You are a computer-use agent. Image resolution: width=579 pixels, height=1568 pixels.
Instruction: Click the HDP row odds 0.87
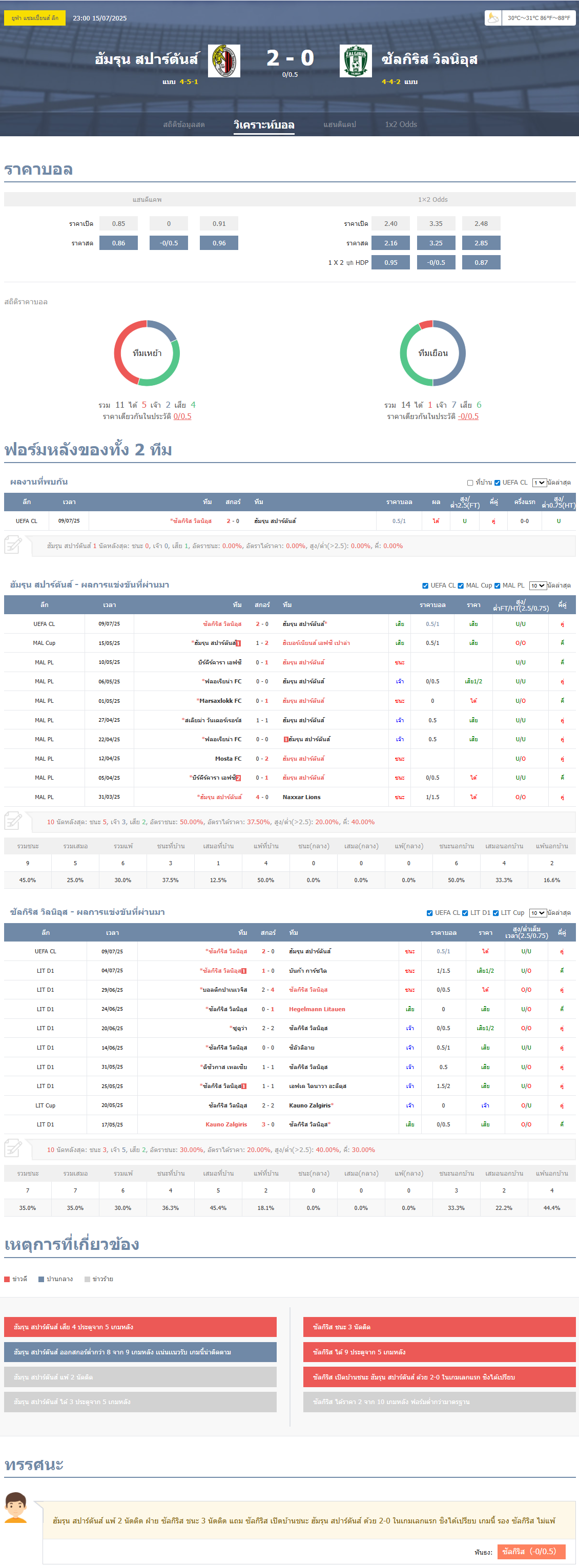click(481, 262)
